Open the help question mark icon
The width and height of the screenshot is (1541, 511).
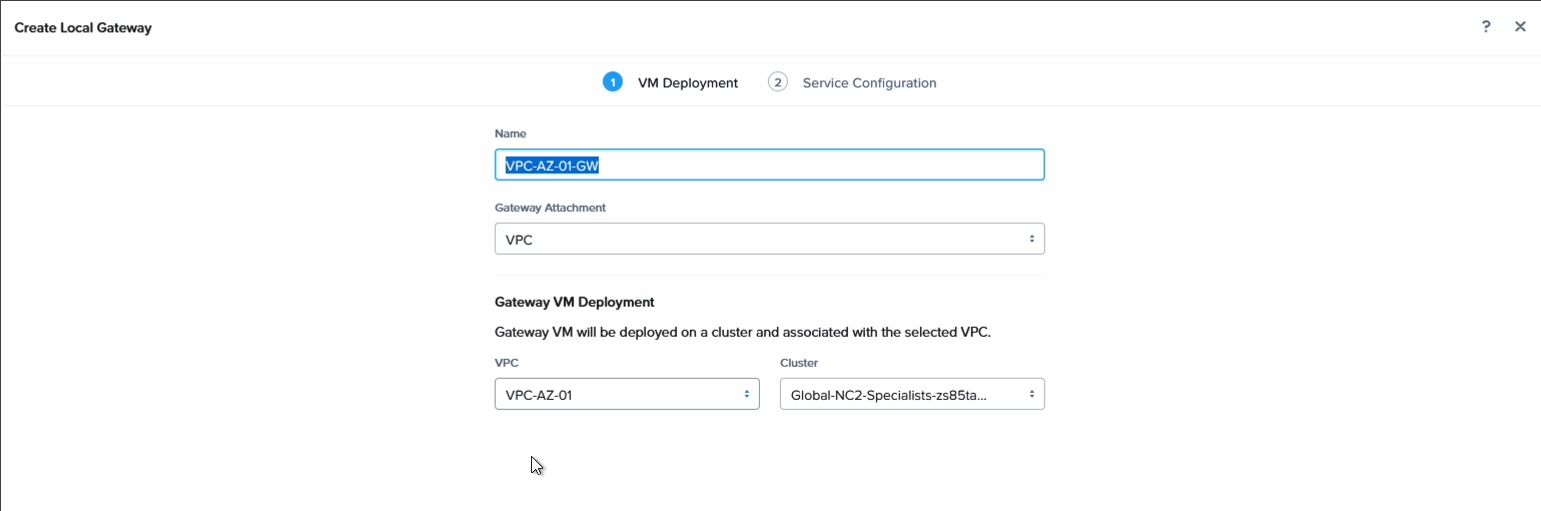[x=1486, y=27]
